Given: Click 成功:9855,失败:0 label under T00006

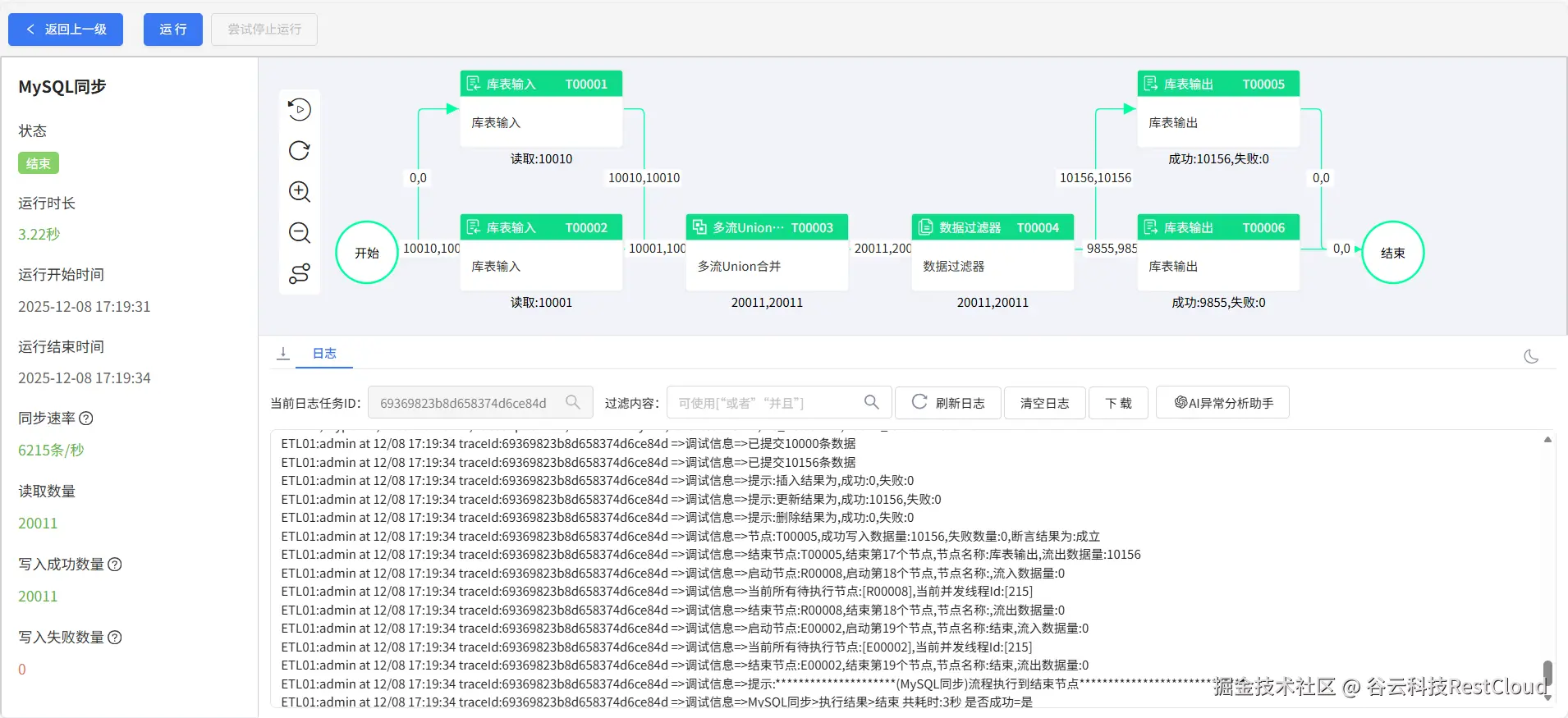Looking at the screenshot, I should click(x=1218, y=302).
